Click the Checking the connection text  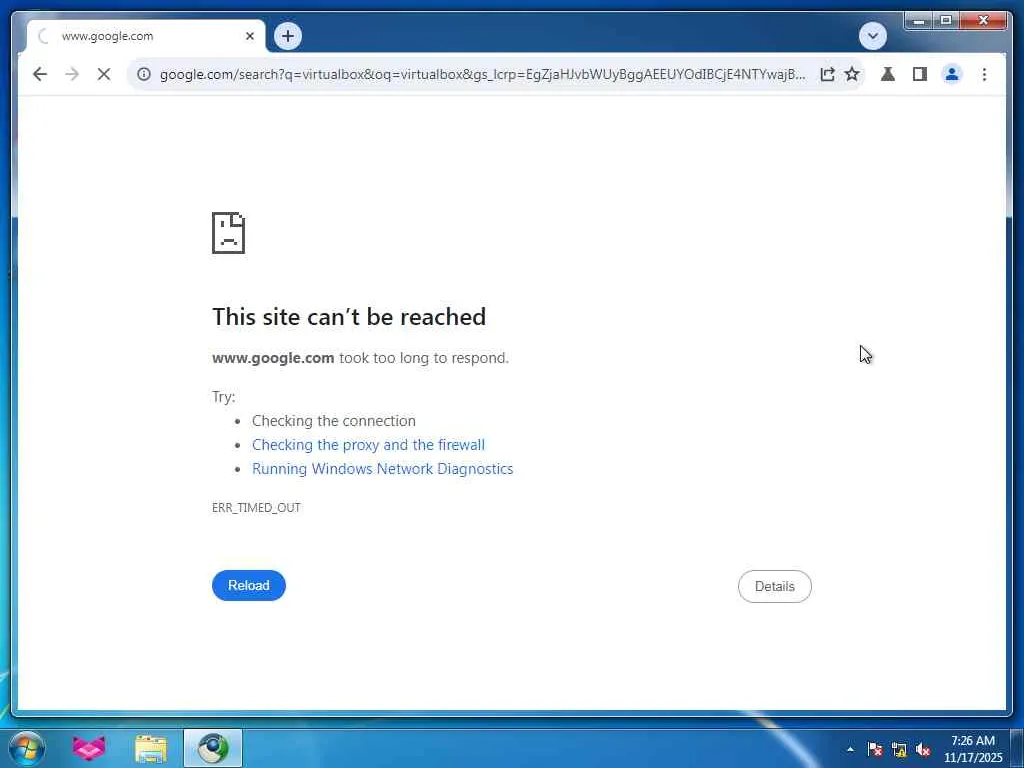tap(334, 421)
